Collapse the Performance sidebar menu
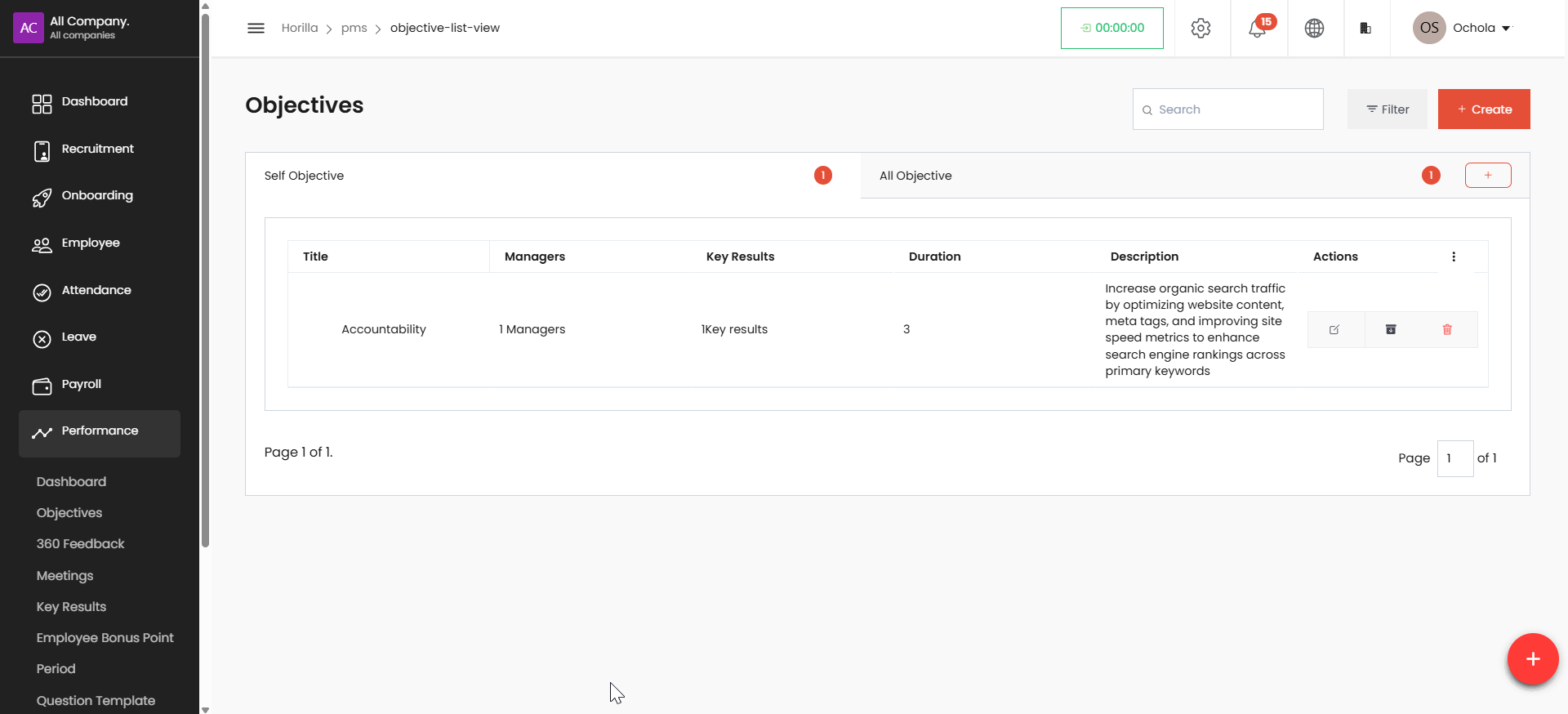 tap(100, 433)
